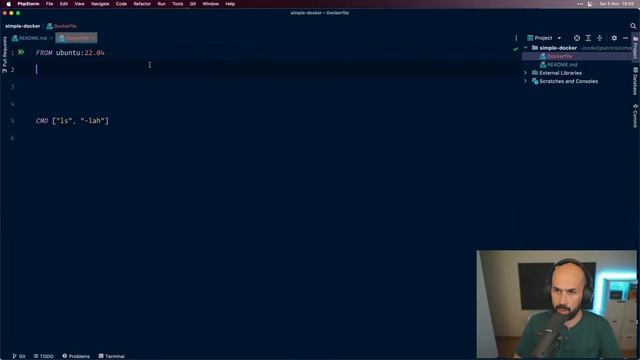This screenshot has height=360, width=640.
Task: Open the Git tool window in status bar
Action: click(19, 356)
